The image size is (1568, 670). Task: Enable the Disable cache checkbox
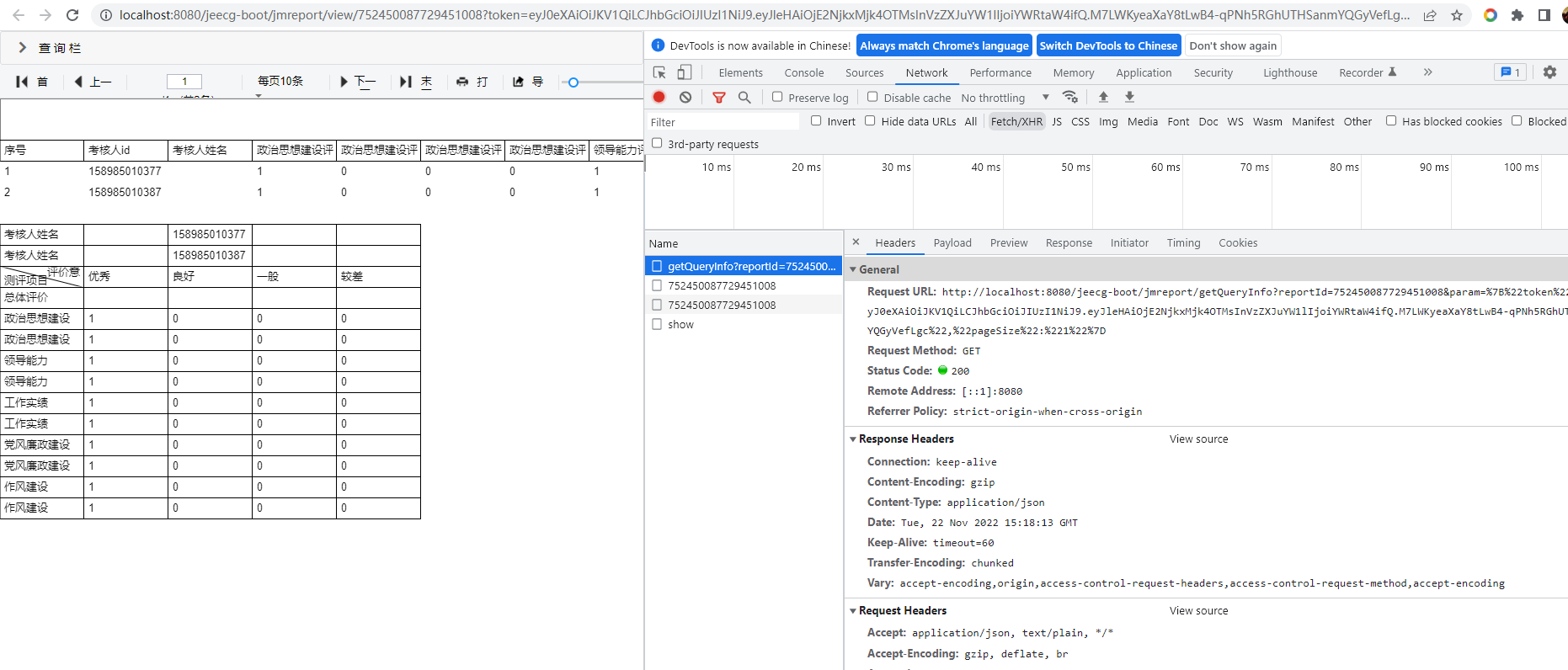tap(872, 97)
